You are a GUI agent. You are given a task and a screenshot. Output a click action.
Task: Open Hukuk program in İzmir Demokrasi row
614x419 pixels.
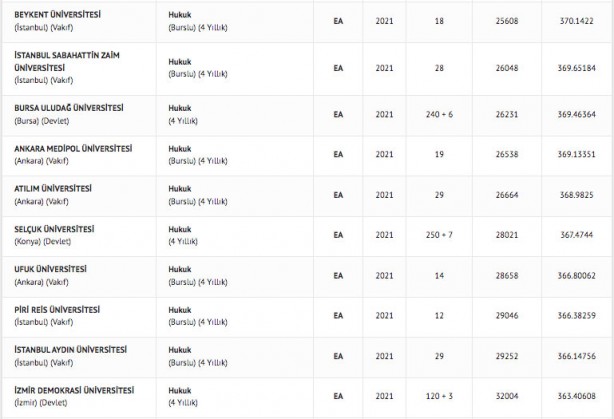tap(181, 390)
